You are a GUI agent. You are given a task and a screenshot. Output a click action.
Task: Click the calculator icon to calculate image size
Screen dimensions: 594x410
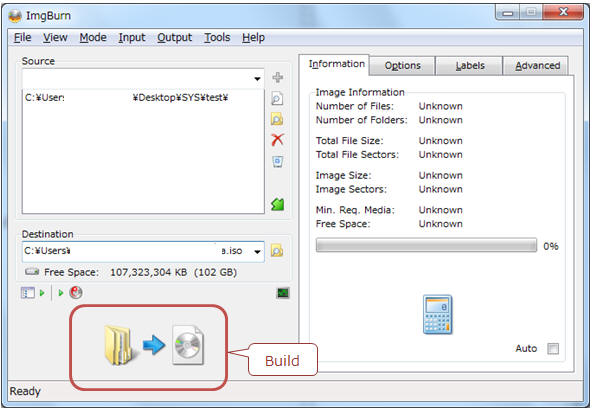[438, 315]
